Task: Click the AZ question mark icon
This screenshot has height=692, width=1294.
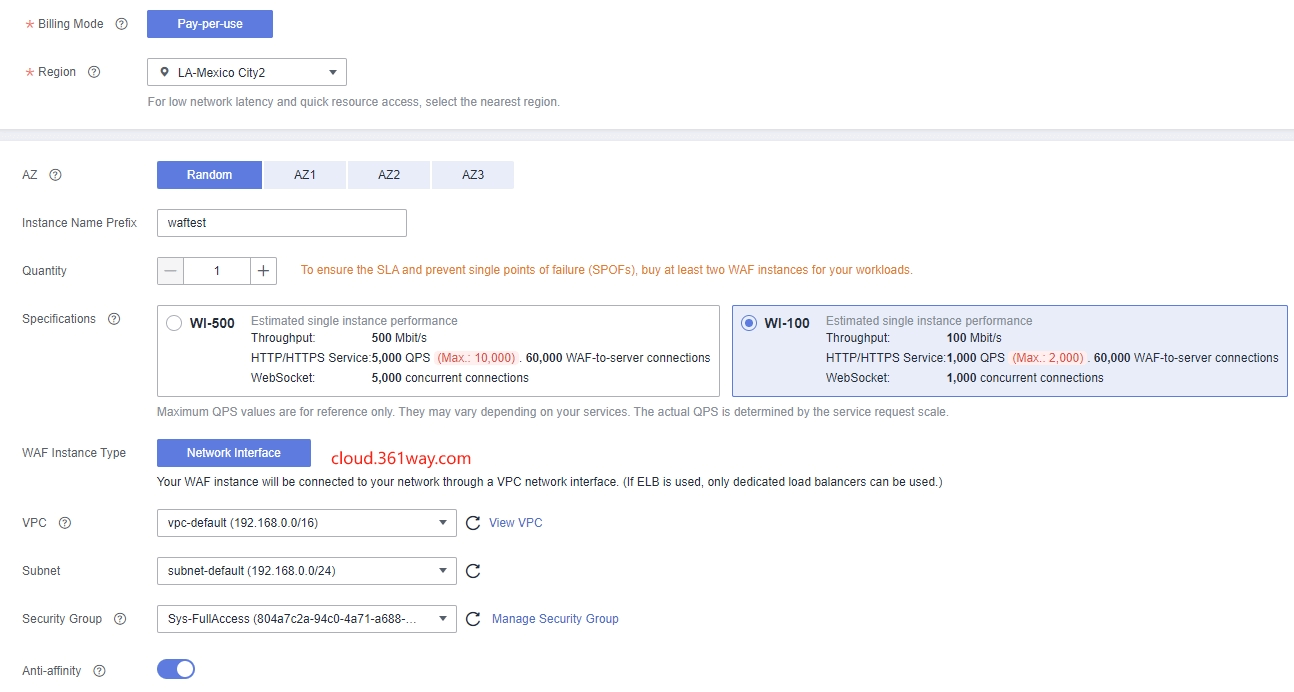Action: pyautogui.click(x=56, y=174)
